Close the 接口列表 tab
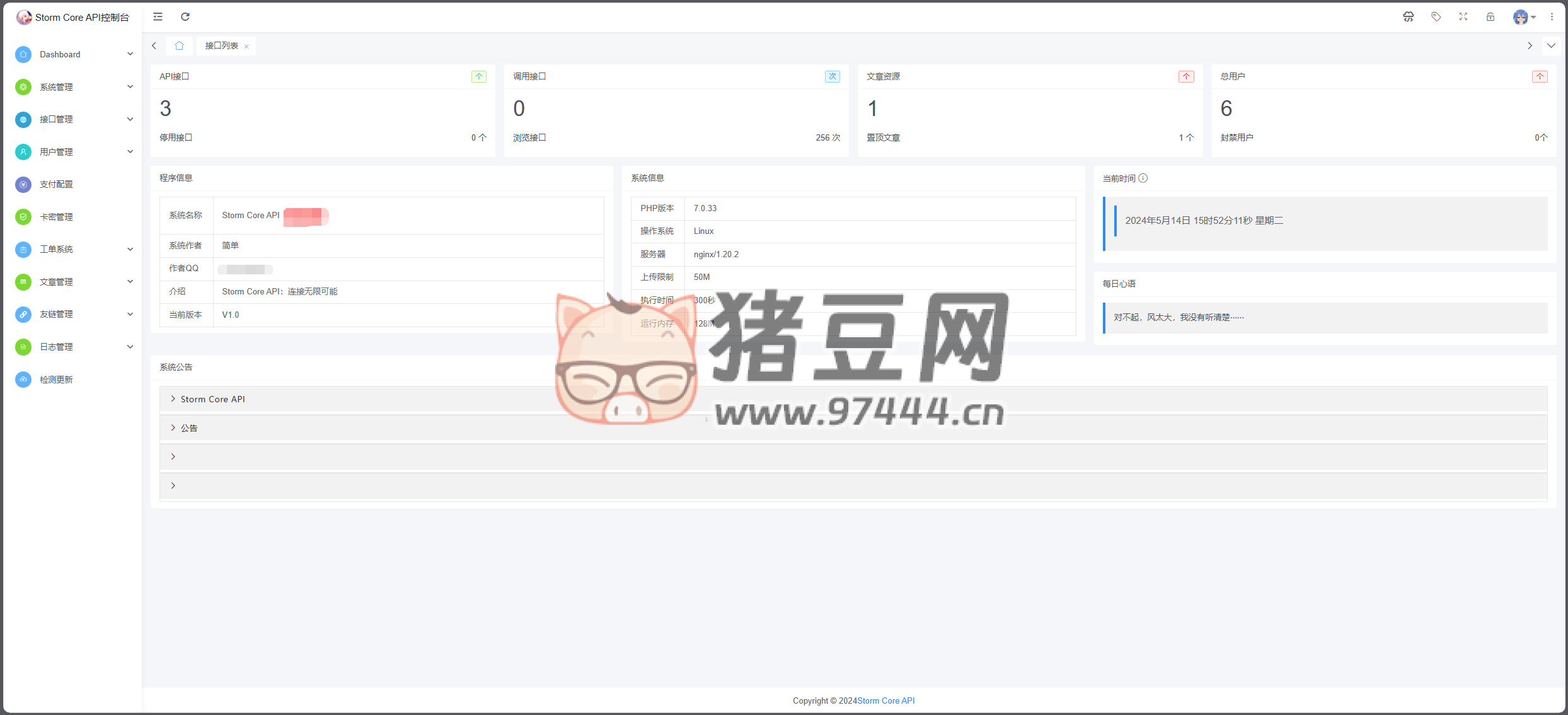This screenshot has width=1568, height=715. point(246,46)
